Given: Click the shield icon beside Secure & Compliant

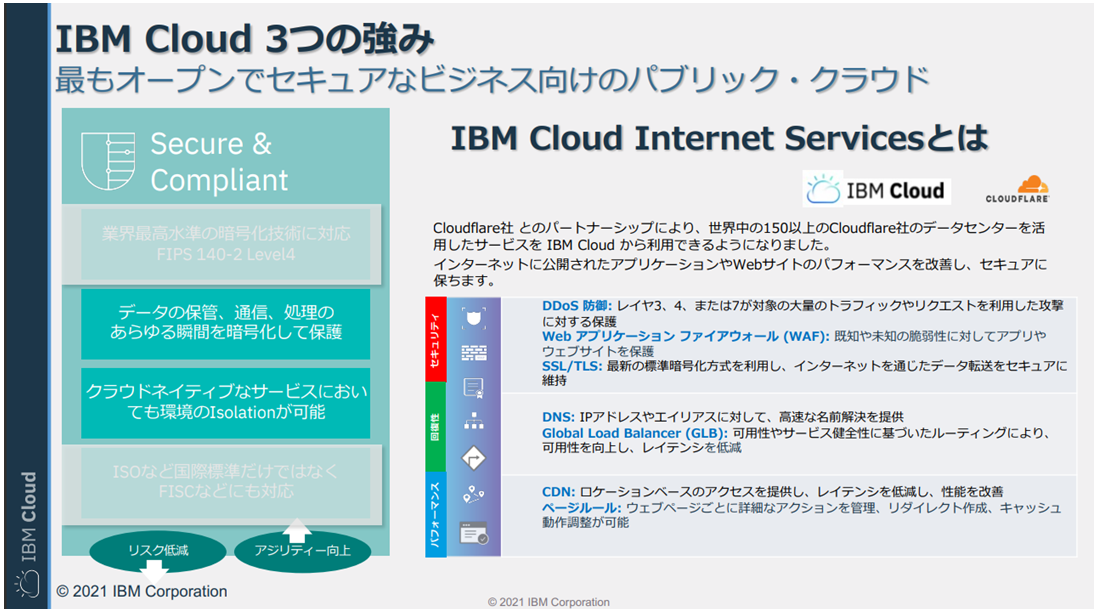Looking at the screenshot, I should pyautogui.click(x=109, y=160).
